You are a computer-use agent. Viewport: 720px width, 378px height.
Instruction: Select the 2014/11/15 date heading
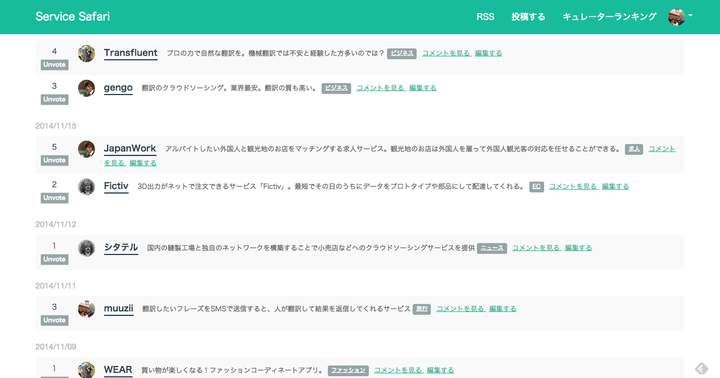pos(56,126)
